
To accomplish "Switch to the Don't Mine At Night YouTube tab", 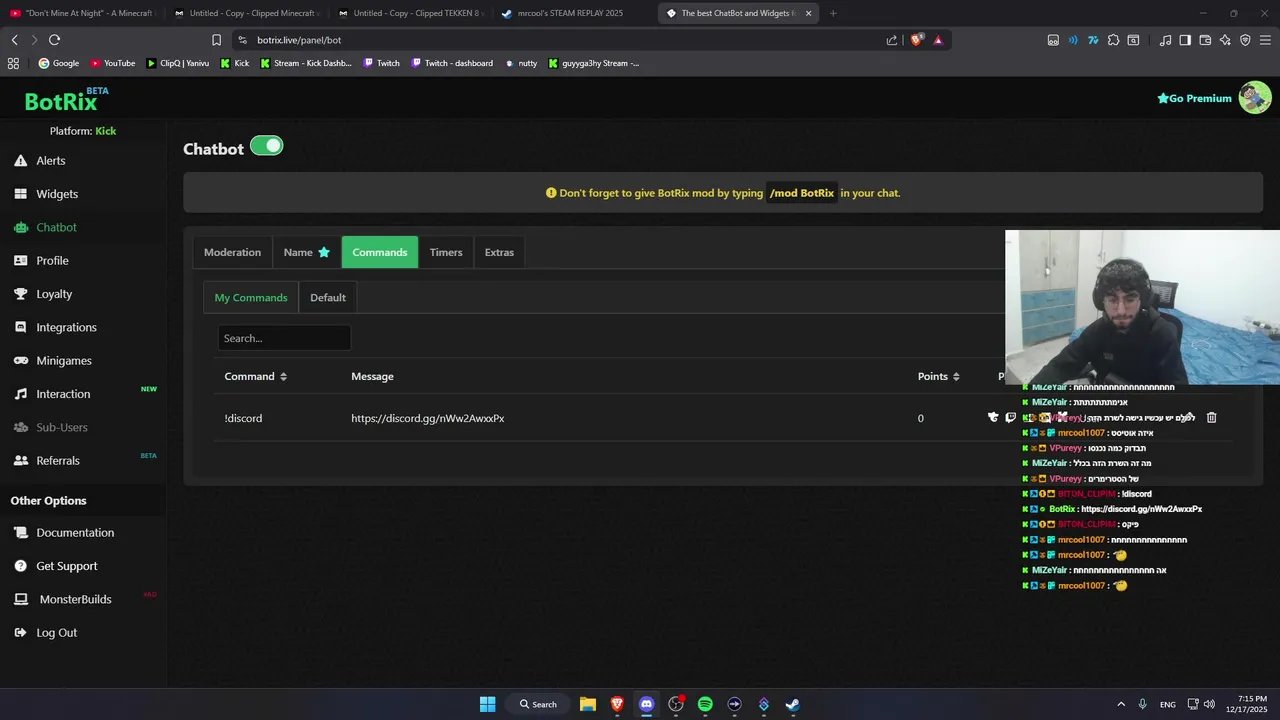I will [82, 13].
